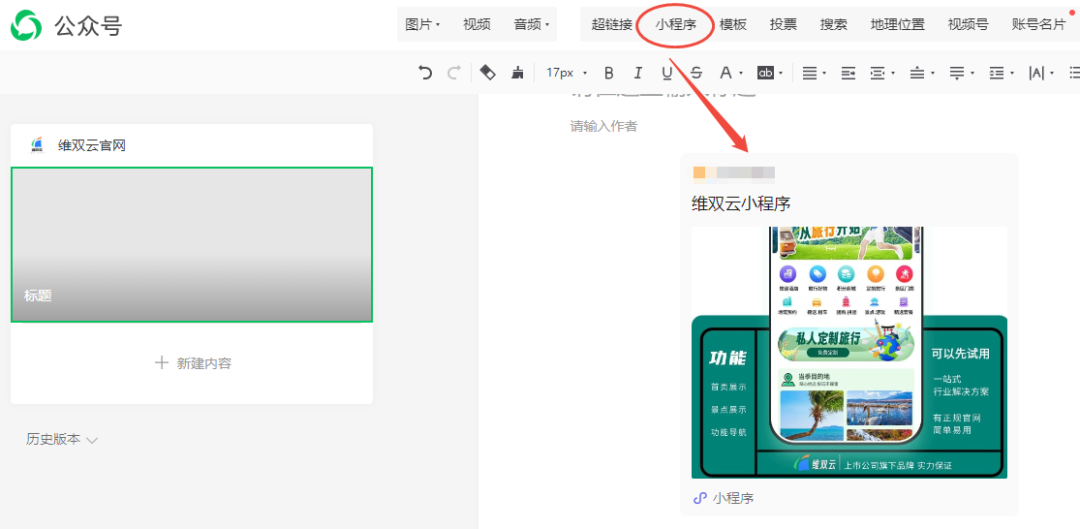Click the green 公众号 logo icon
This screenshot has width=1080, height=529.
coord(27,25)
